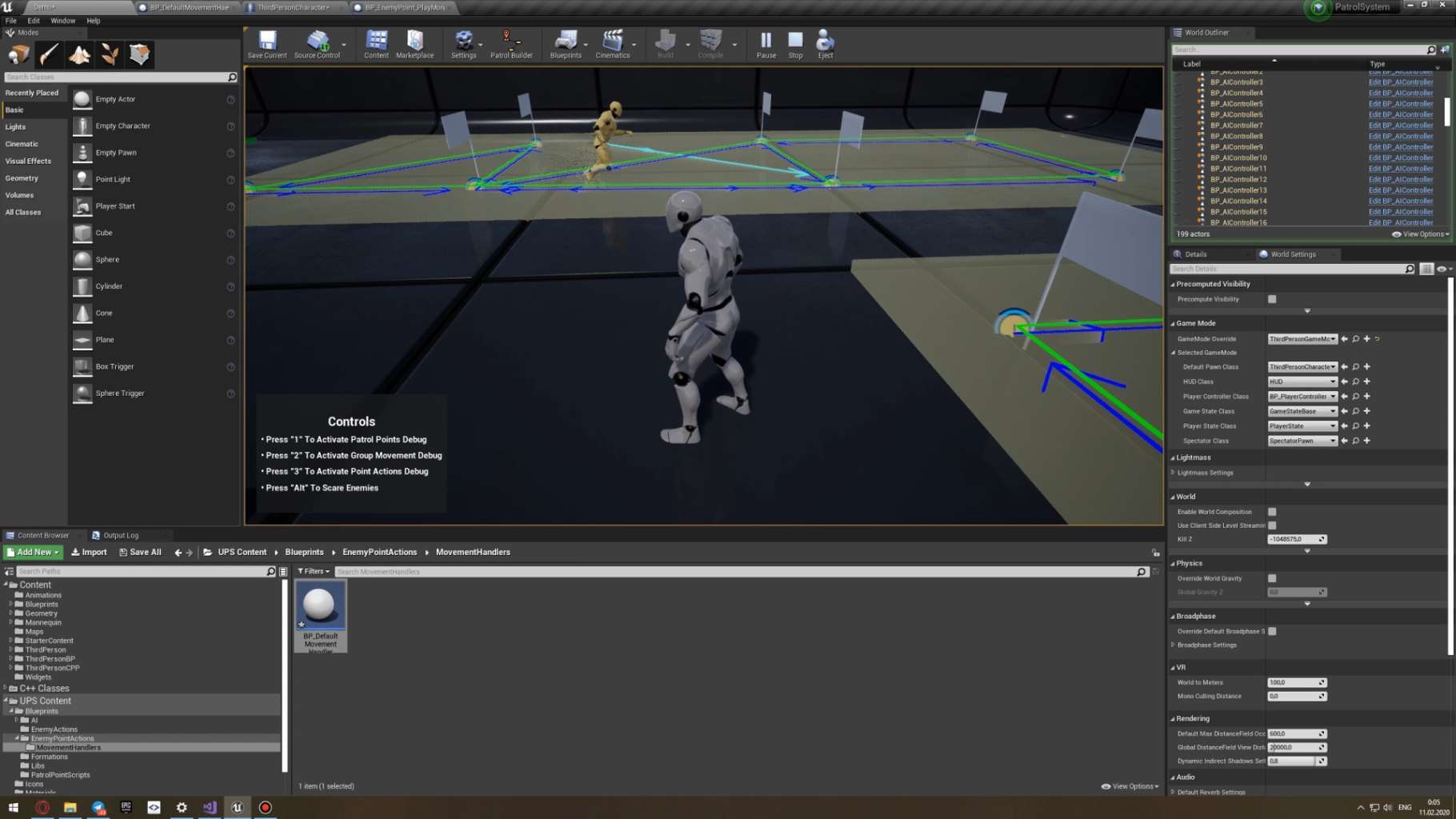This screenshot has height=819, width=1456.
Task: Expand Lightmass Settings section
Action: (1174, 473)
